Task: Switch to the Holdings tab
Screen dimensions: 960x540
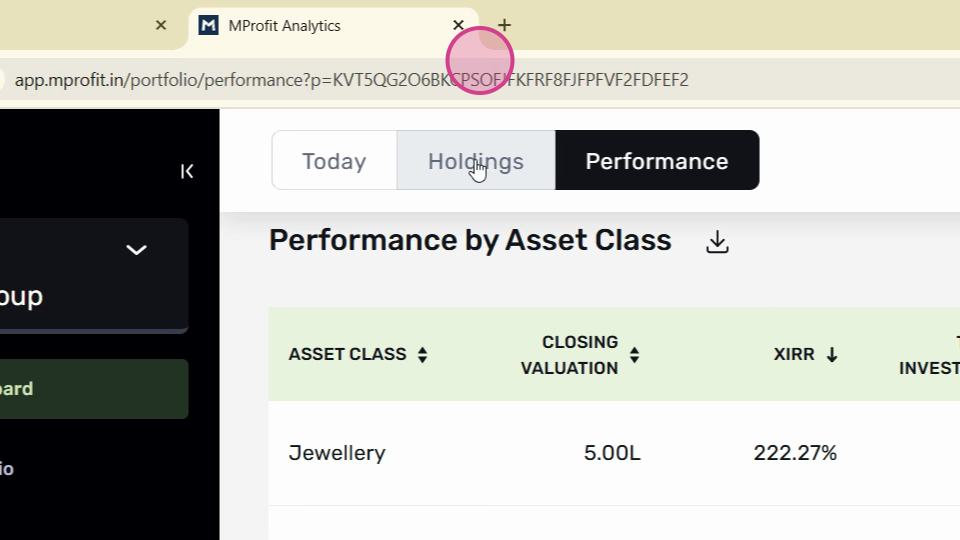Action: click(x=476, y=160)
